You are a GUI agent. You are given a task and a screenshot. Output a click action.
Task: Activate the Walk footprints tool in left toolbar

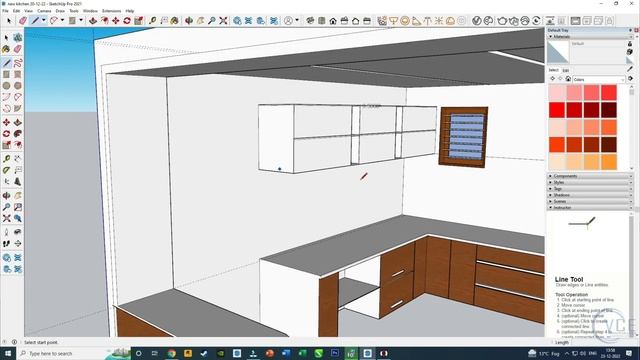point(6,244)
